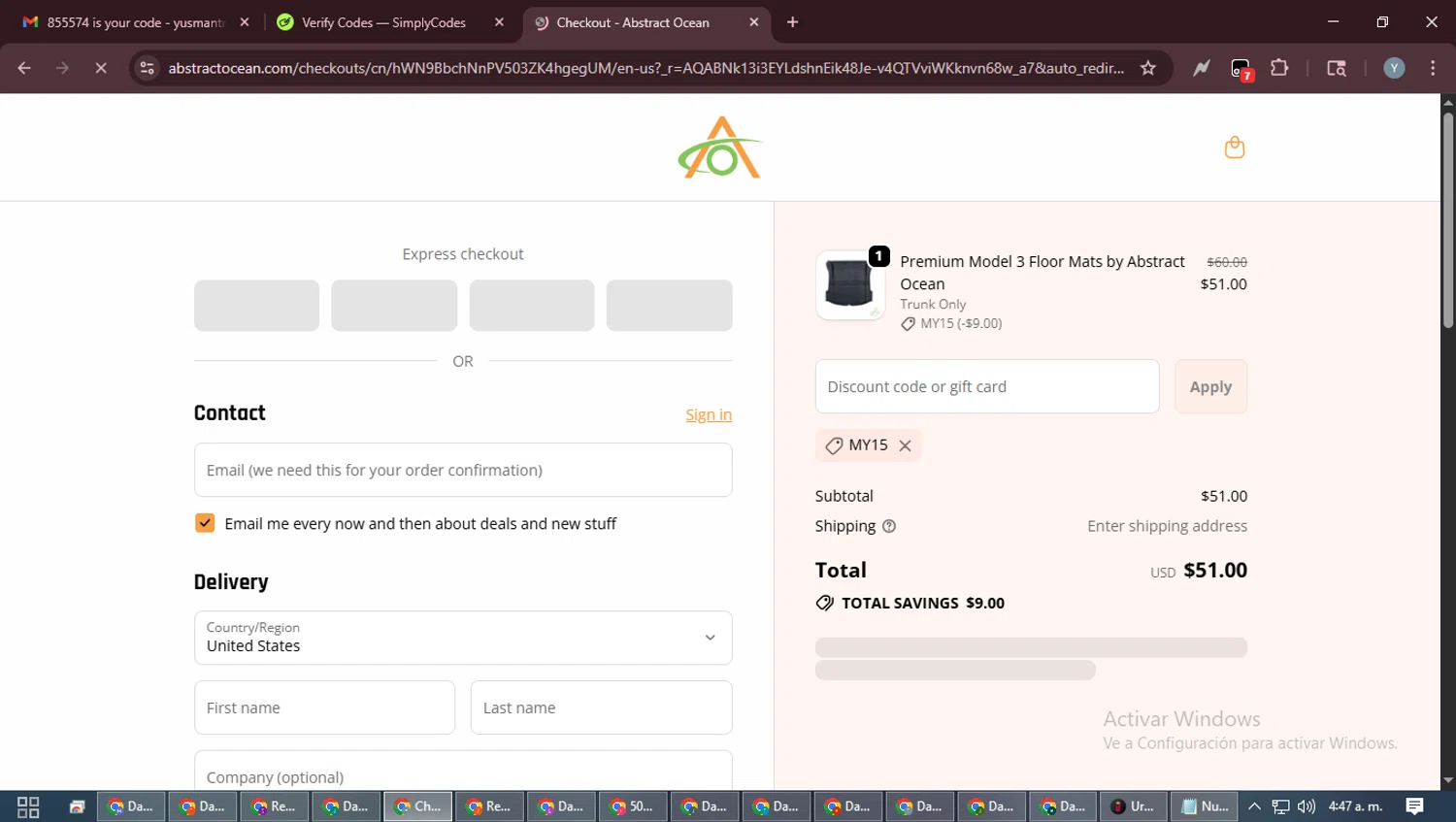Viewport: 1456px width, 822px height.
Task: Click Premium Model 3 Floor Mats title
Action: [x=1042, y=273]
